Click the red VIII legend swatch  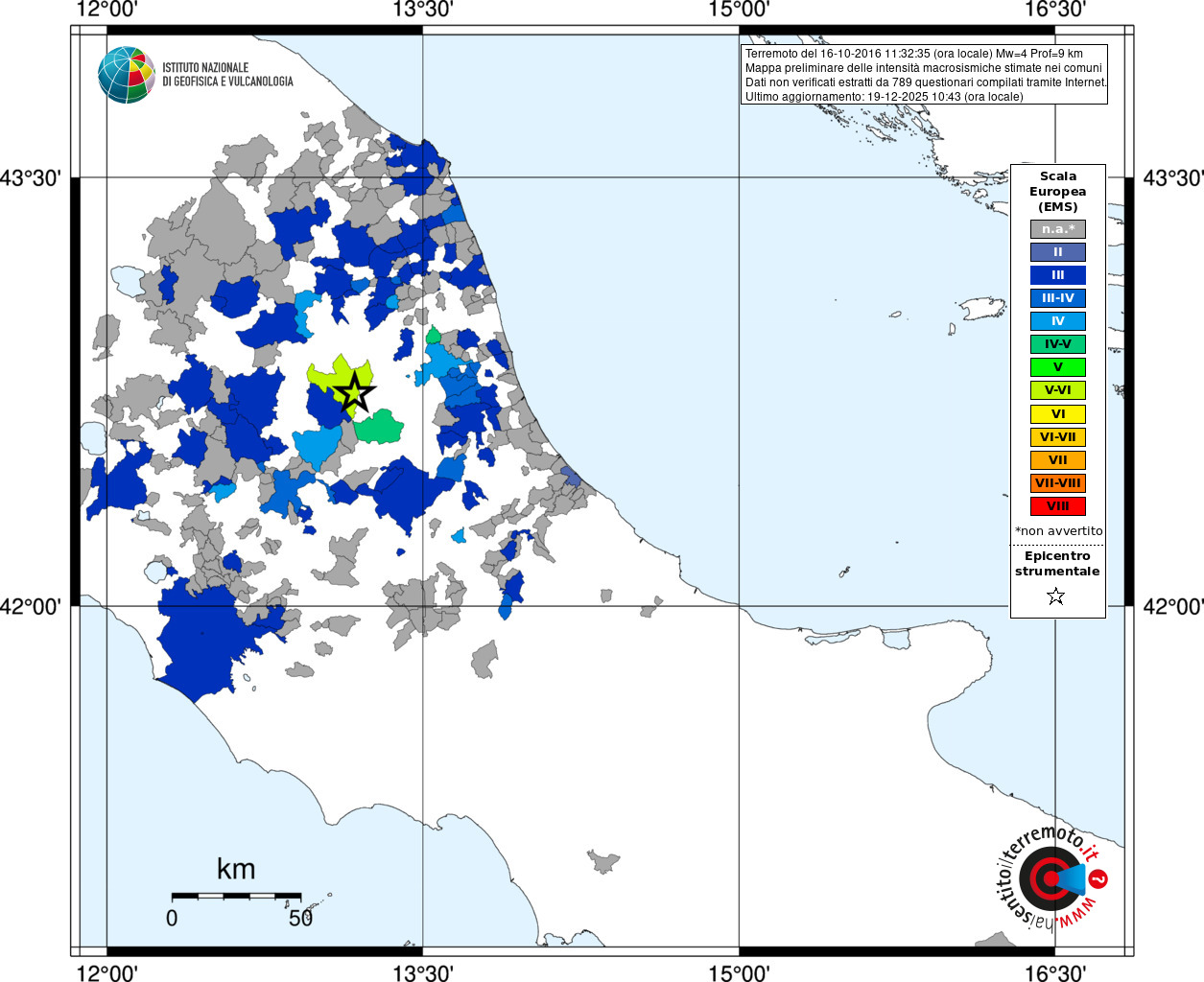[x=1057, y=506]
